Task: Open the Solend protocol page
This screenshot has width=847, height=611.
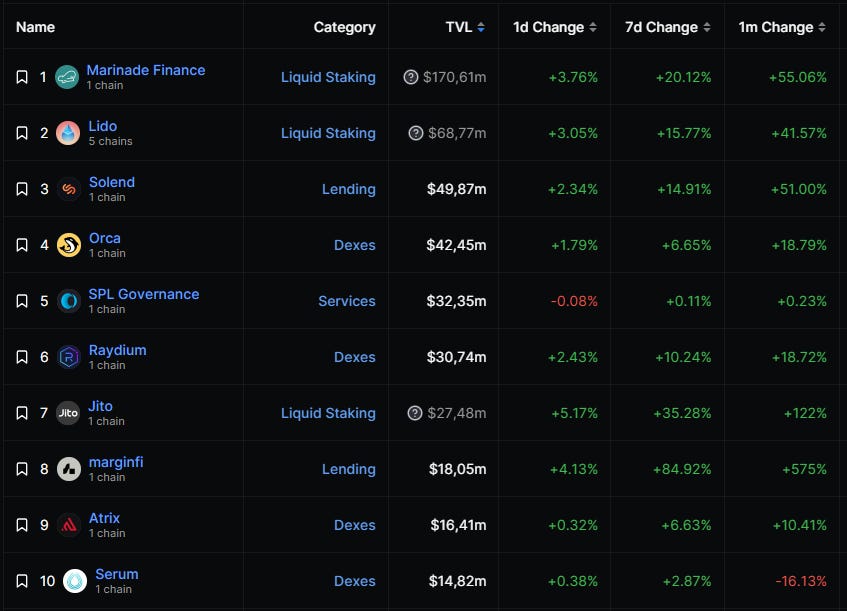Action: [112, 182]
